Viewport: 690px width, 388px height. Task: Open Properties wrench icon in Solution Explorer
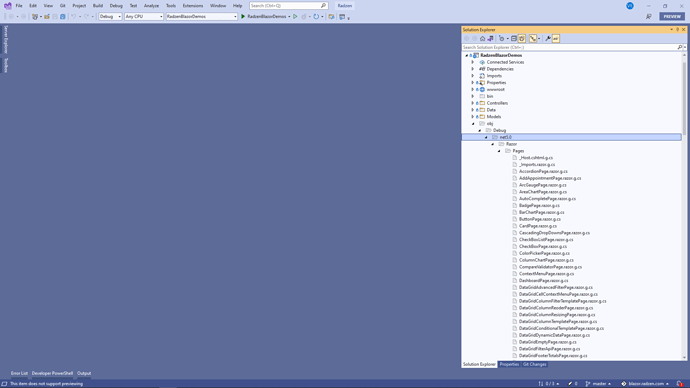pos(548,39)
